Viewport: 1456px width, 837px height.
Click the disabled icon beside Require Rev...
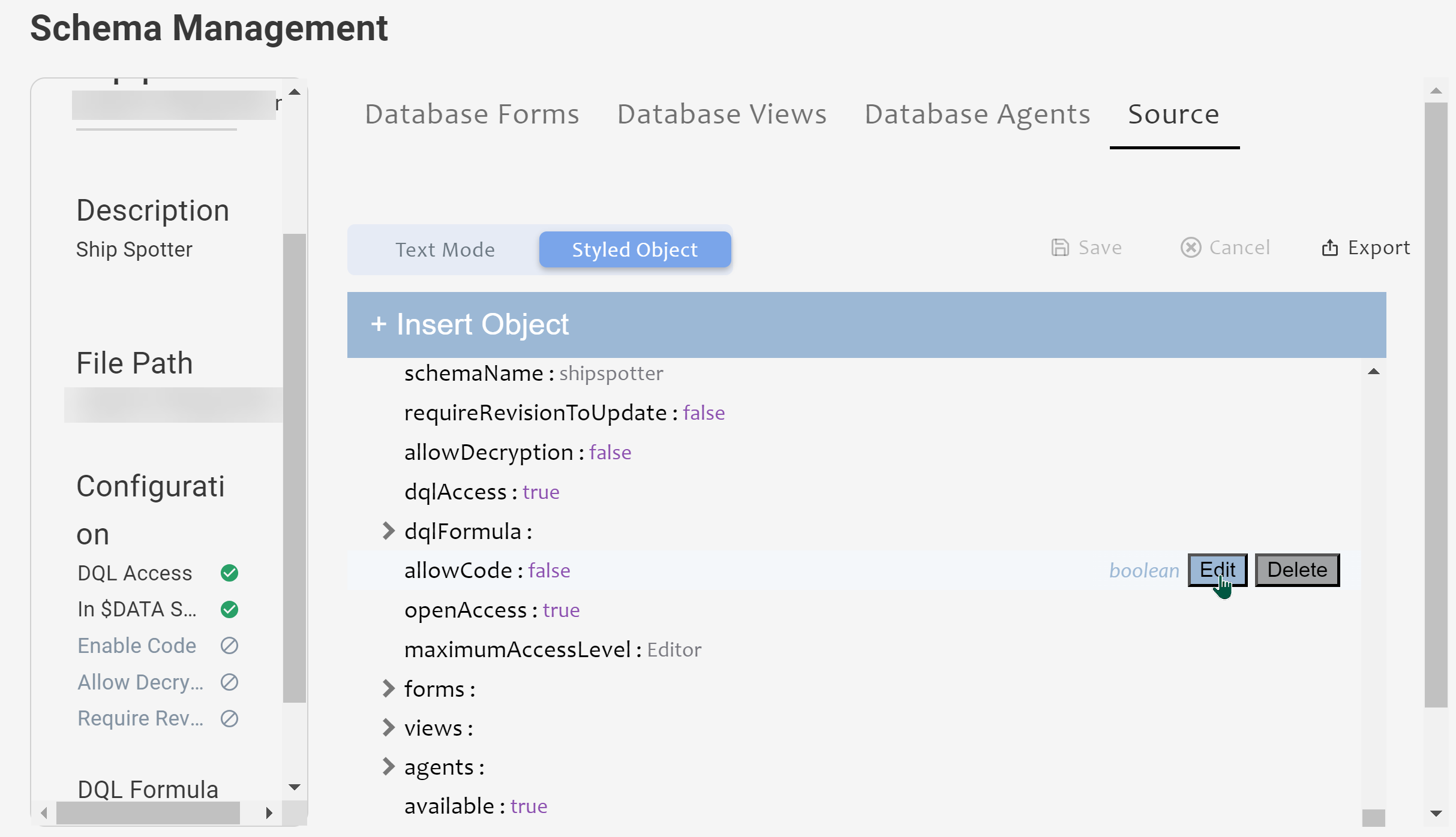click(x=229, y=718)
